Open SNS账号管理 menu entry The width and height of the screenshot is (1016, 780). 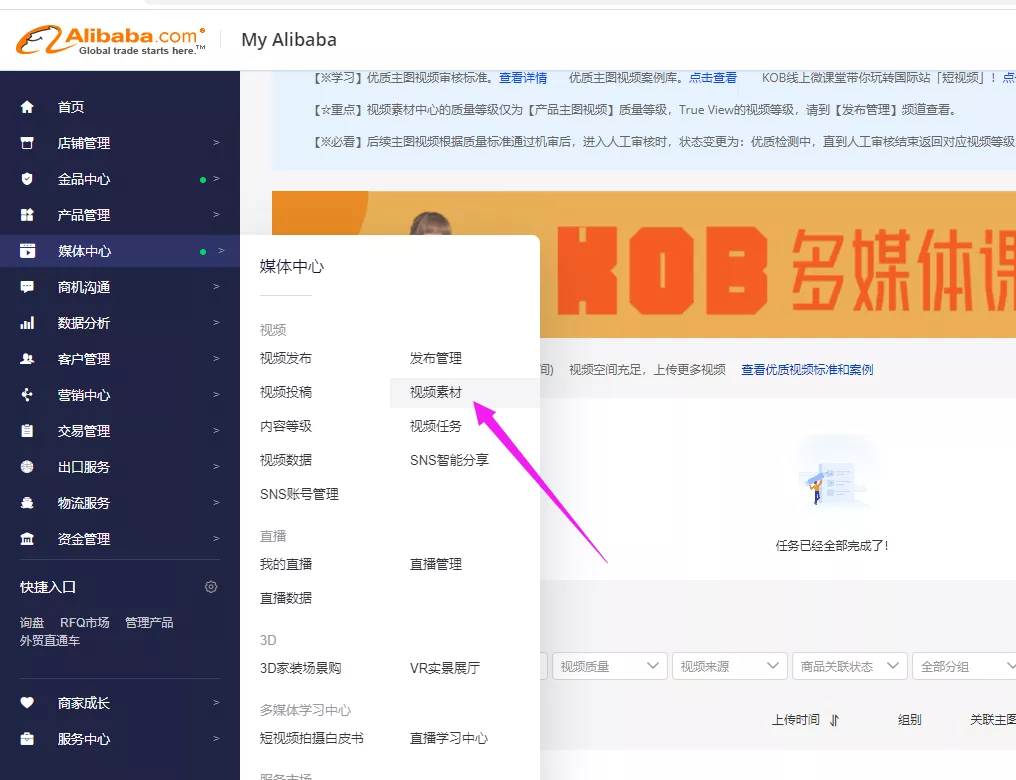pyautogui.click(x=299, y=494)
